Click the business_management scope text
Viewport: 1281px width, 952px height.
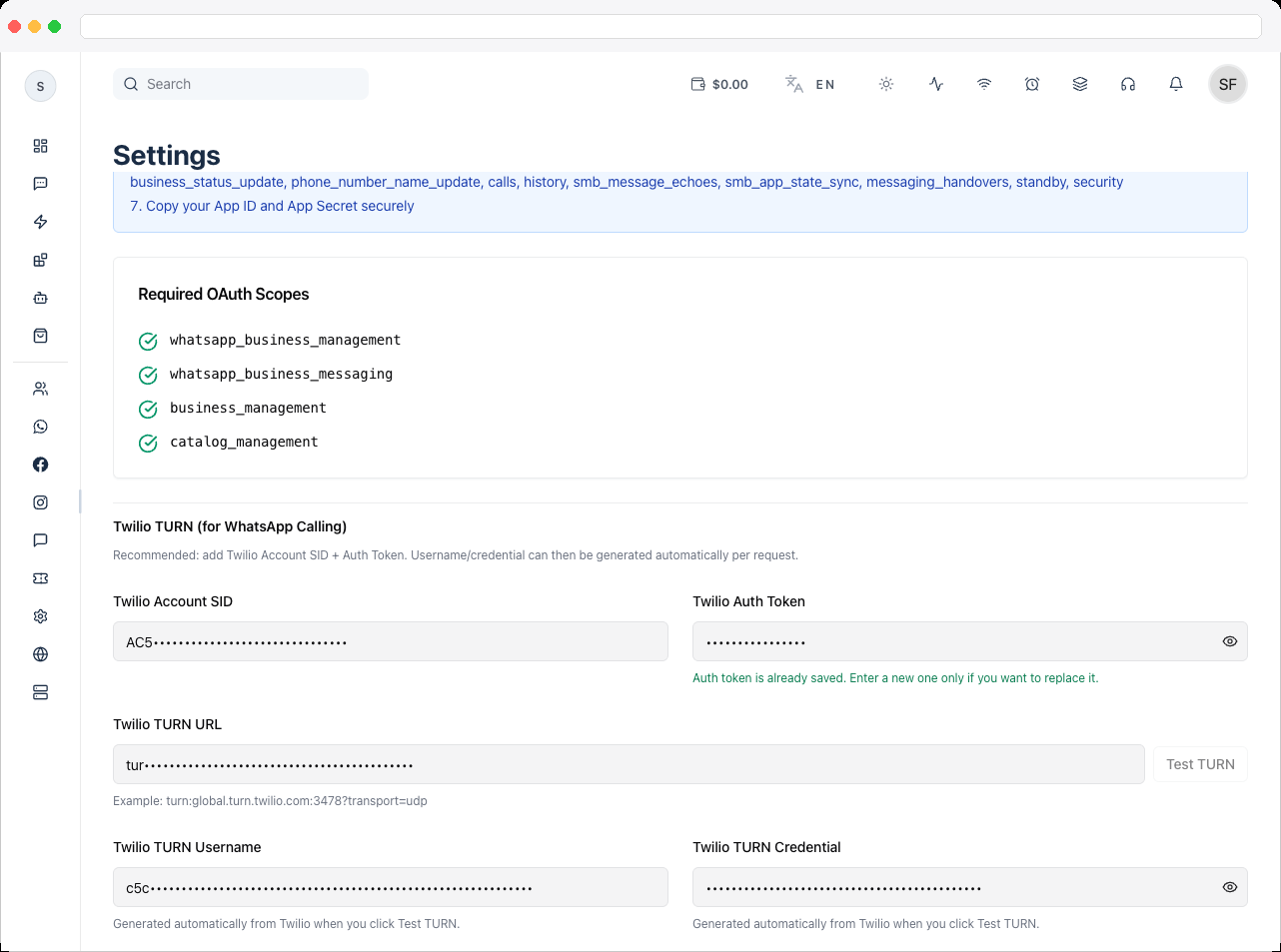[x=248, y=408]
